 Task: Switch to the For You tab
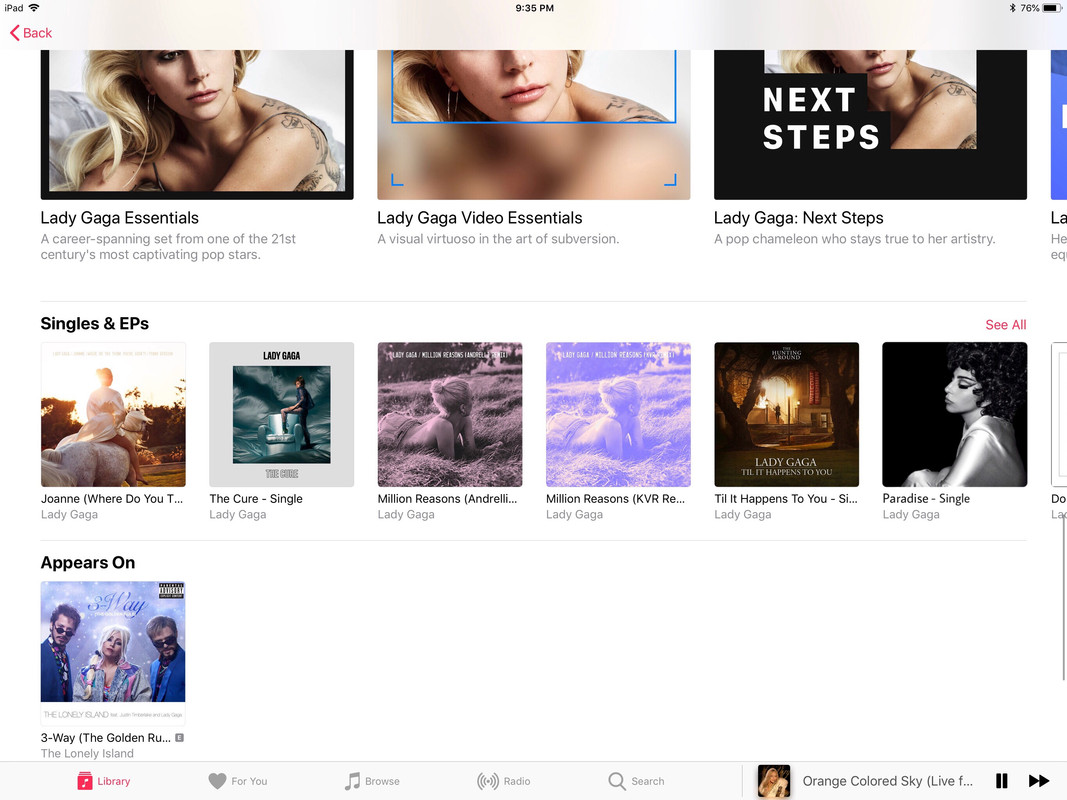coord(237,781)
